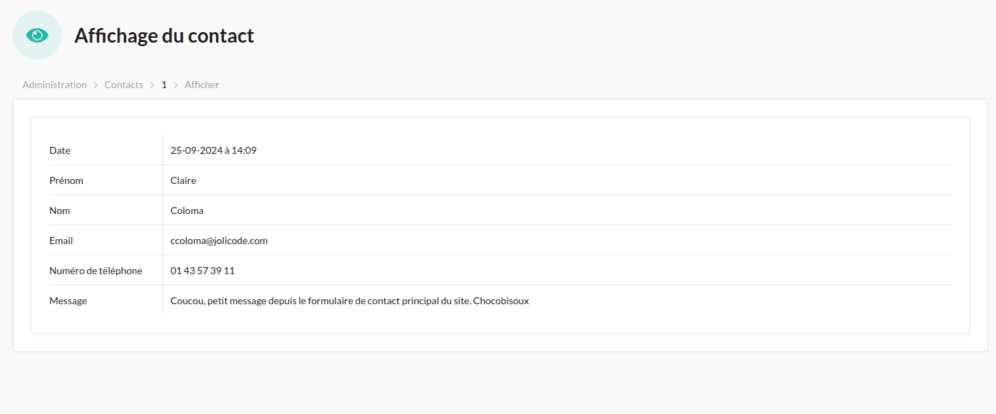The width and height of the screenshot is (996, 414).
Task: Click the Email field label
Action: (61, 240)
